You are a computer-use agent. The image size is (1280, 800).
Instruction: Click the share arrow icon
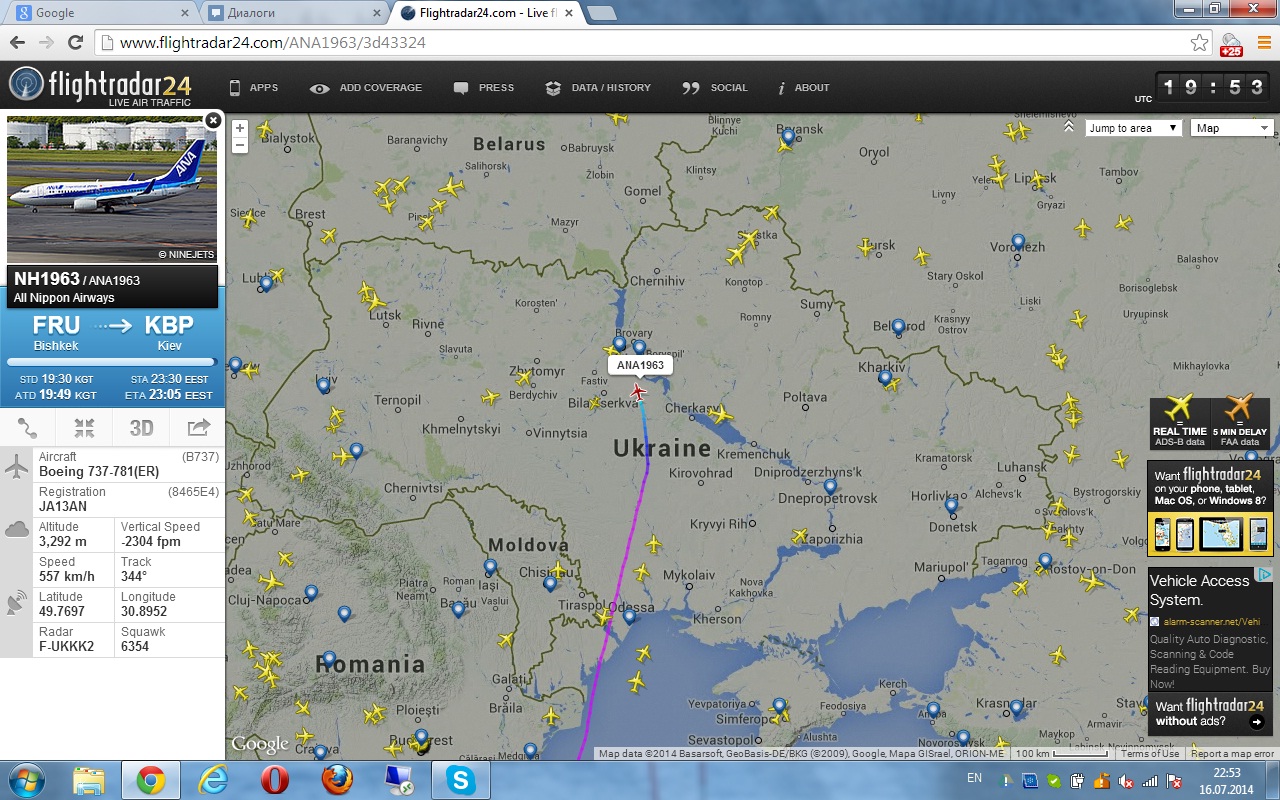coord(198,428)
